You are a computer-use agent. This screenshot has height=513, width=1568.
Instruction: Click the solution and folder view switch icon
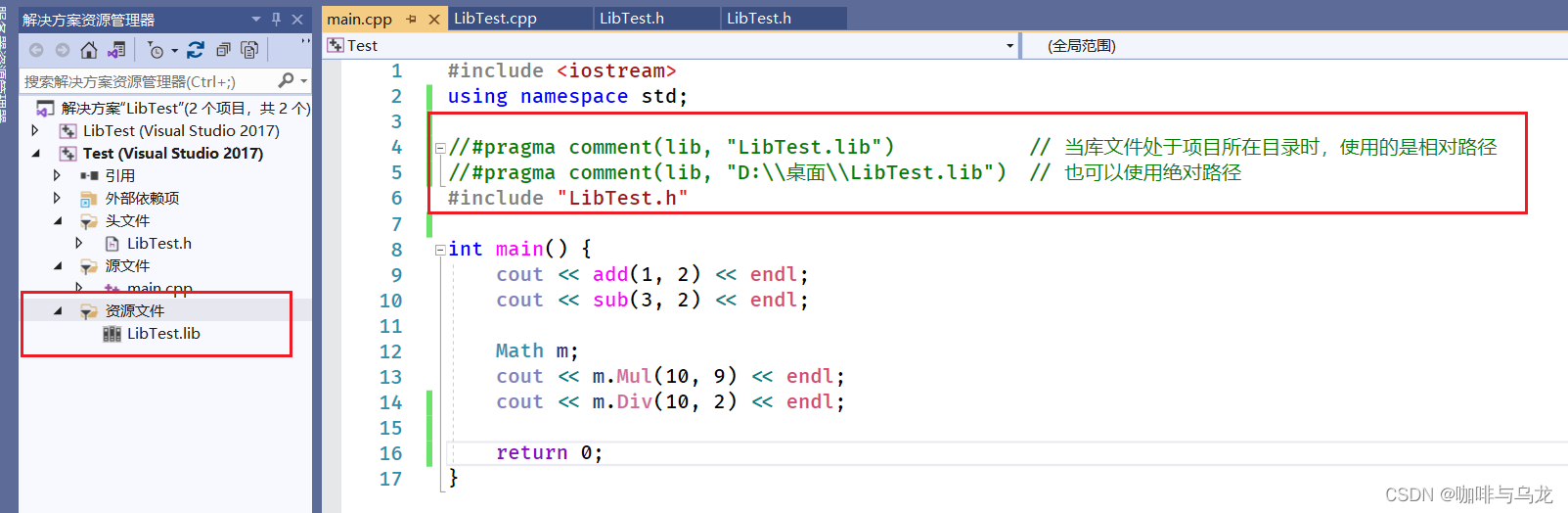coord(116,50)
